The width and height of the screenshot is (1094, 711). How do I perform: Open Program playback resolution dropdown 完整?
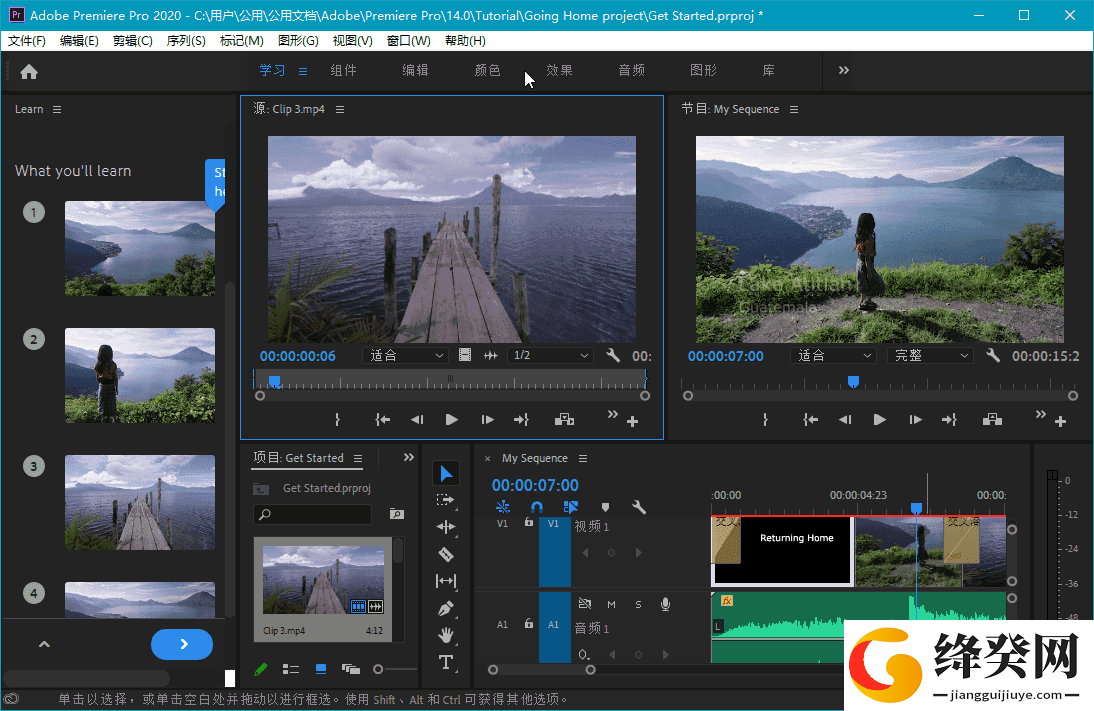pyautogui.click(x=930, y=355)
